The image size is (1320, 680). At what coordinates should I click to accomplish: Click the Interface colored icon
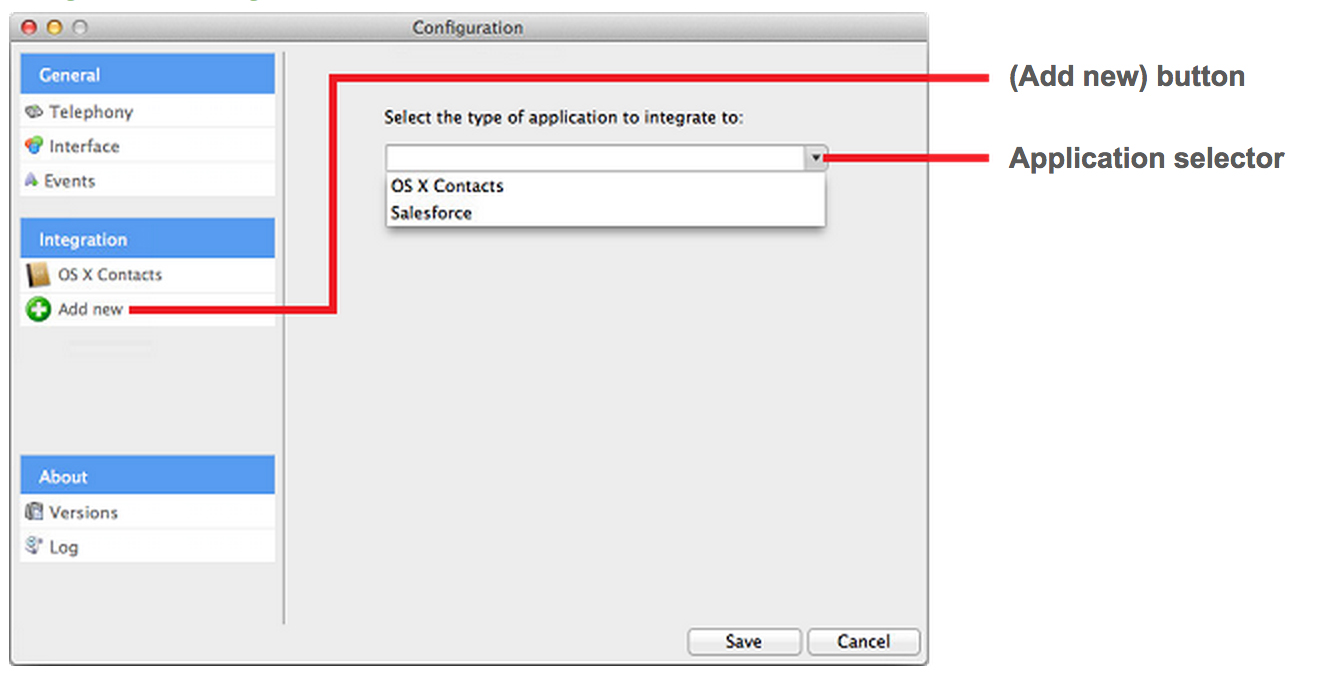coord(34,146)
